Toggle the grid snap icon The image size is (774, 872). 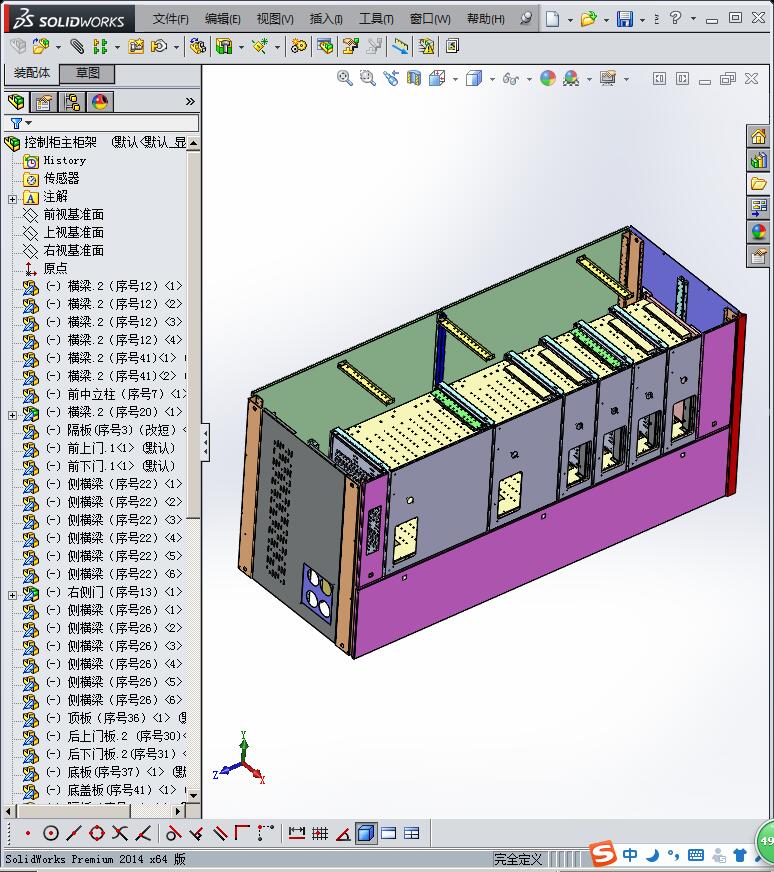[320, 833]
